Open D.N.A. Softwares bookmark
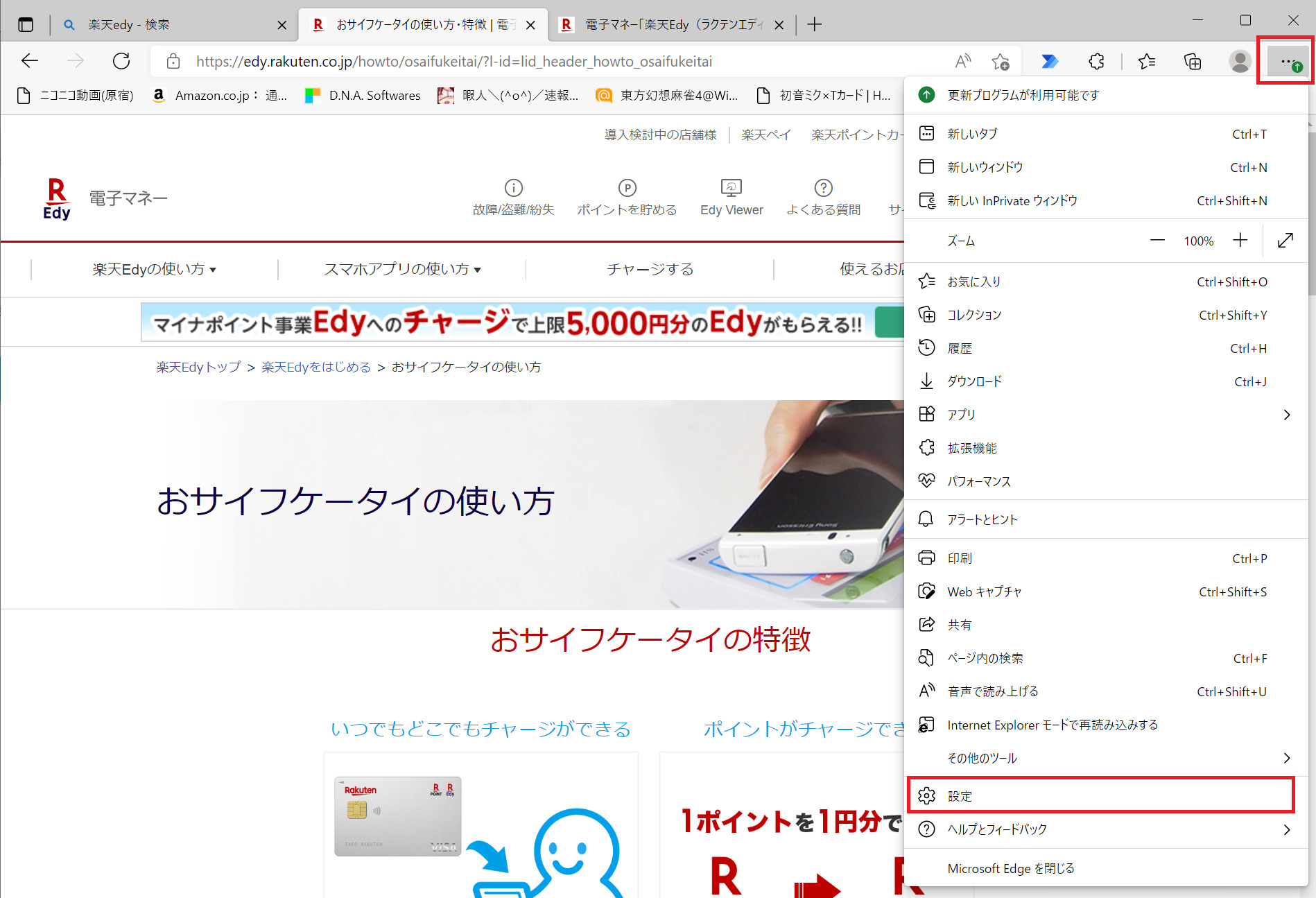 tap(363, 95)
